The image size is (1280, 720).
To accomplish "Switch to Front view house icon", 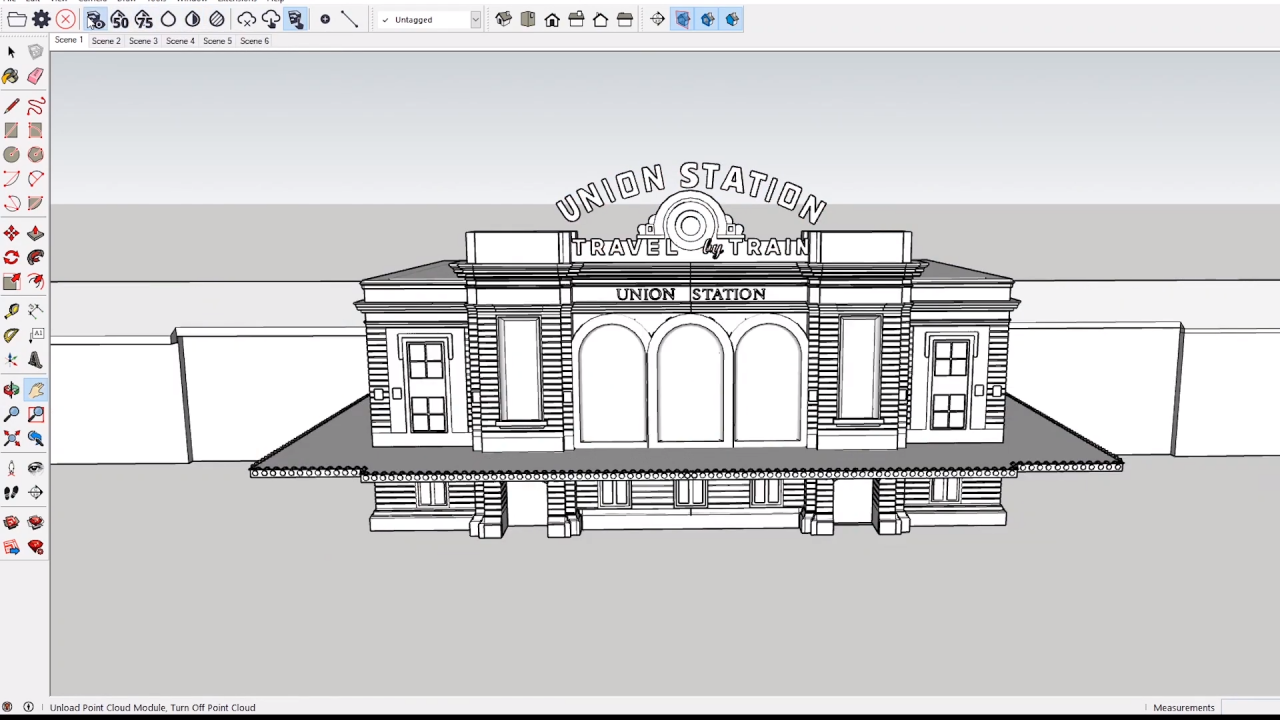I will tap(552, 19).
